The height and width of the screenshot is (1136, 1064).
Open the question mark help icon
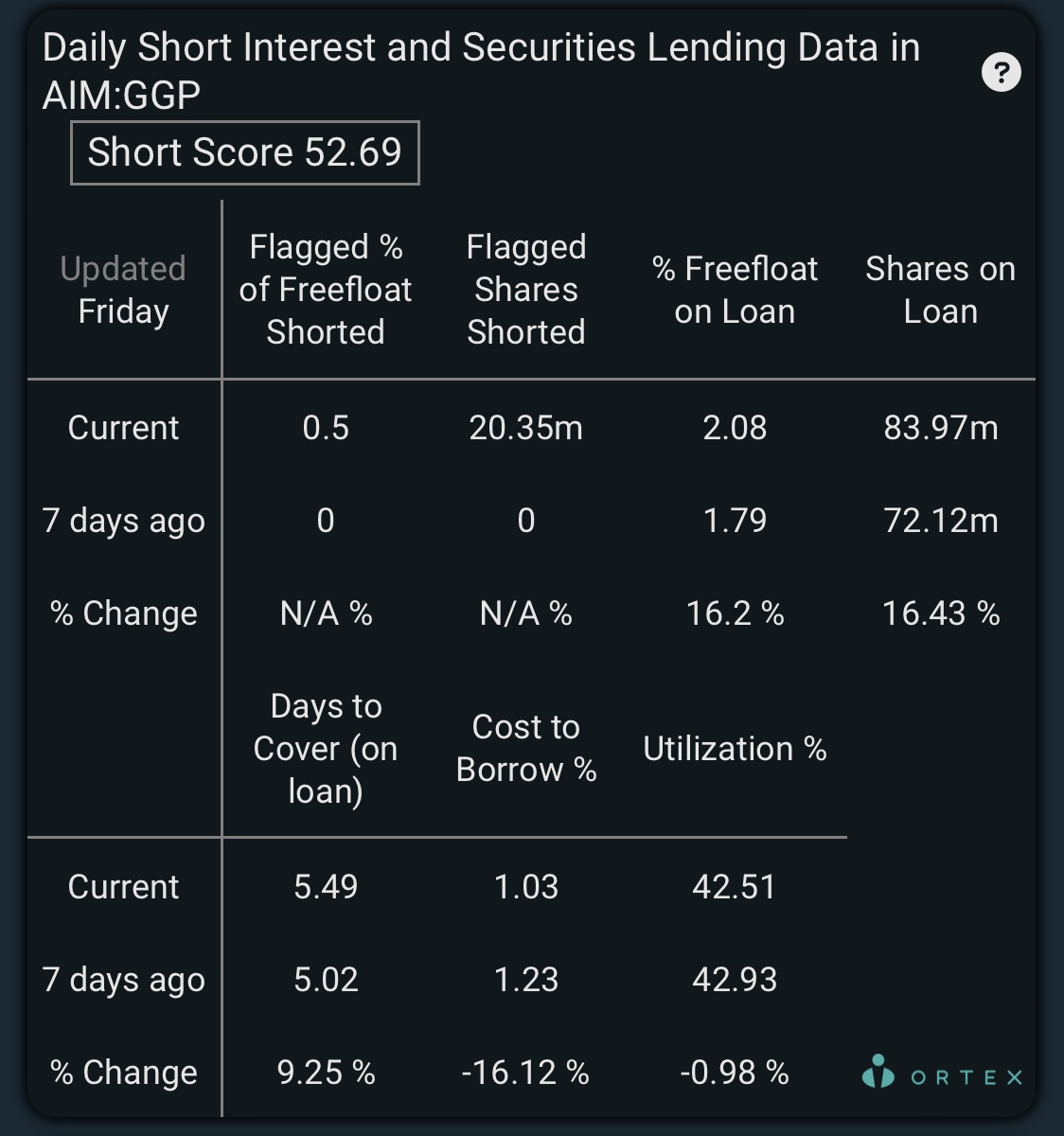click(1002, 72)
